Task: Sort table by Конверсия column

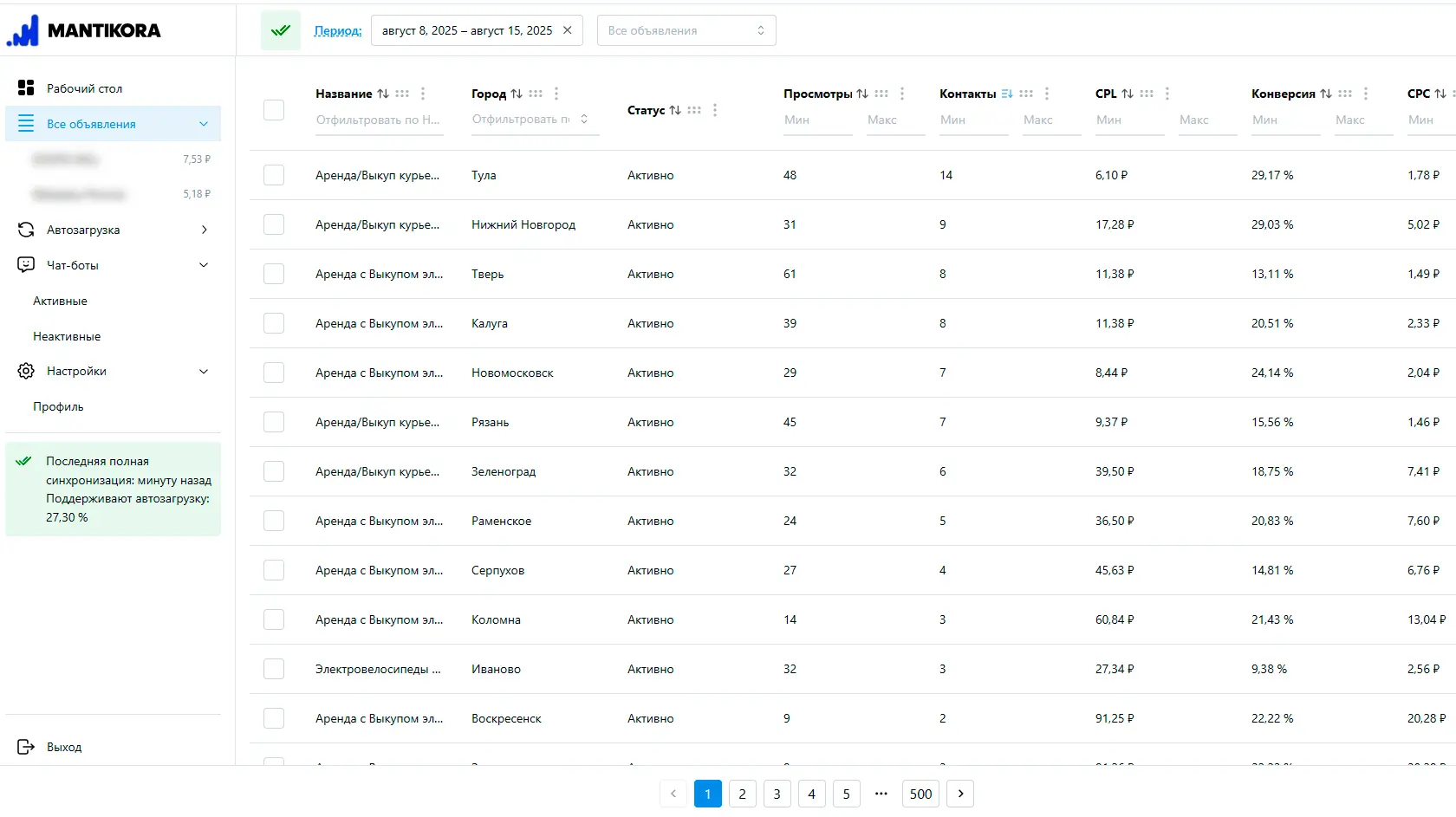Action: 1326,94
